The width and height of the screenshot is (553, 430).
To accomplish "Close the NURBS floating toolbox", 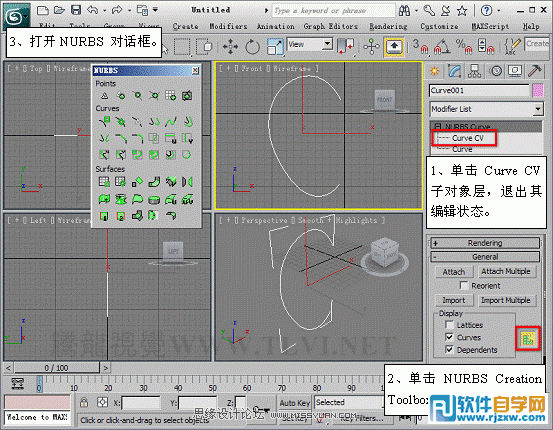I will click(x=195, y=71).
